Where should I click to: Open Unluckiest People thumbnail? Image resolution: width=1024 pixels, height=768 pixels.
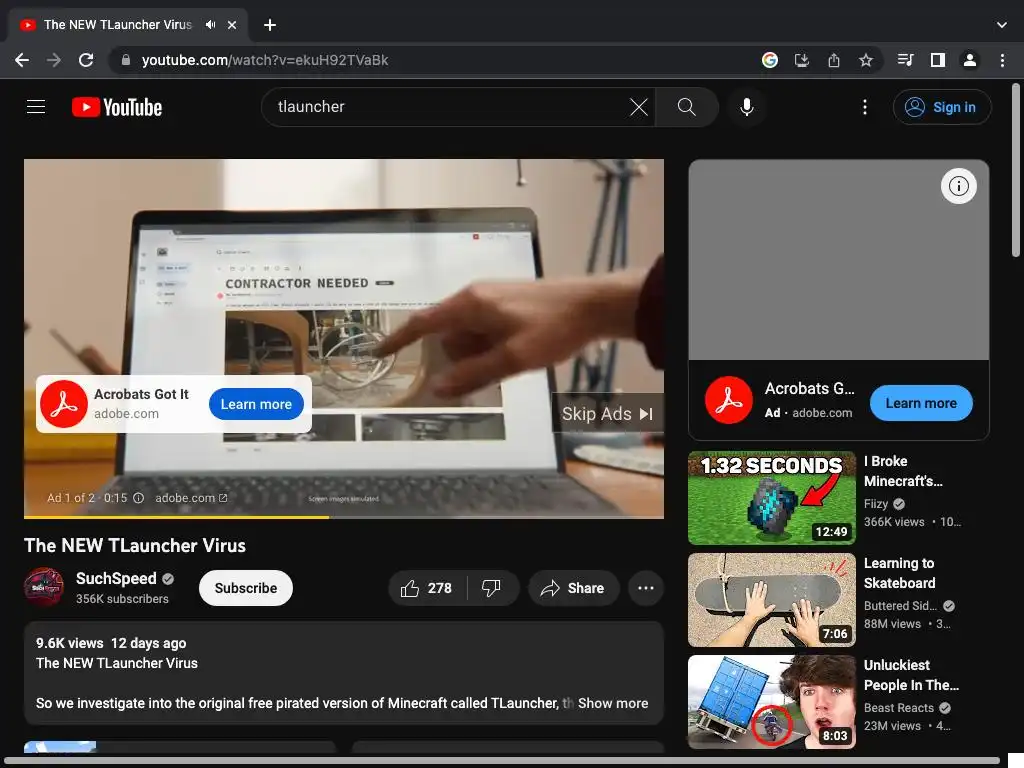(x=772, y=701)
